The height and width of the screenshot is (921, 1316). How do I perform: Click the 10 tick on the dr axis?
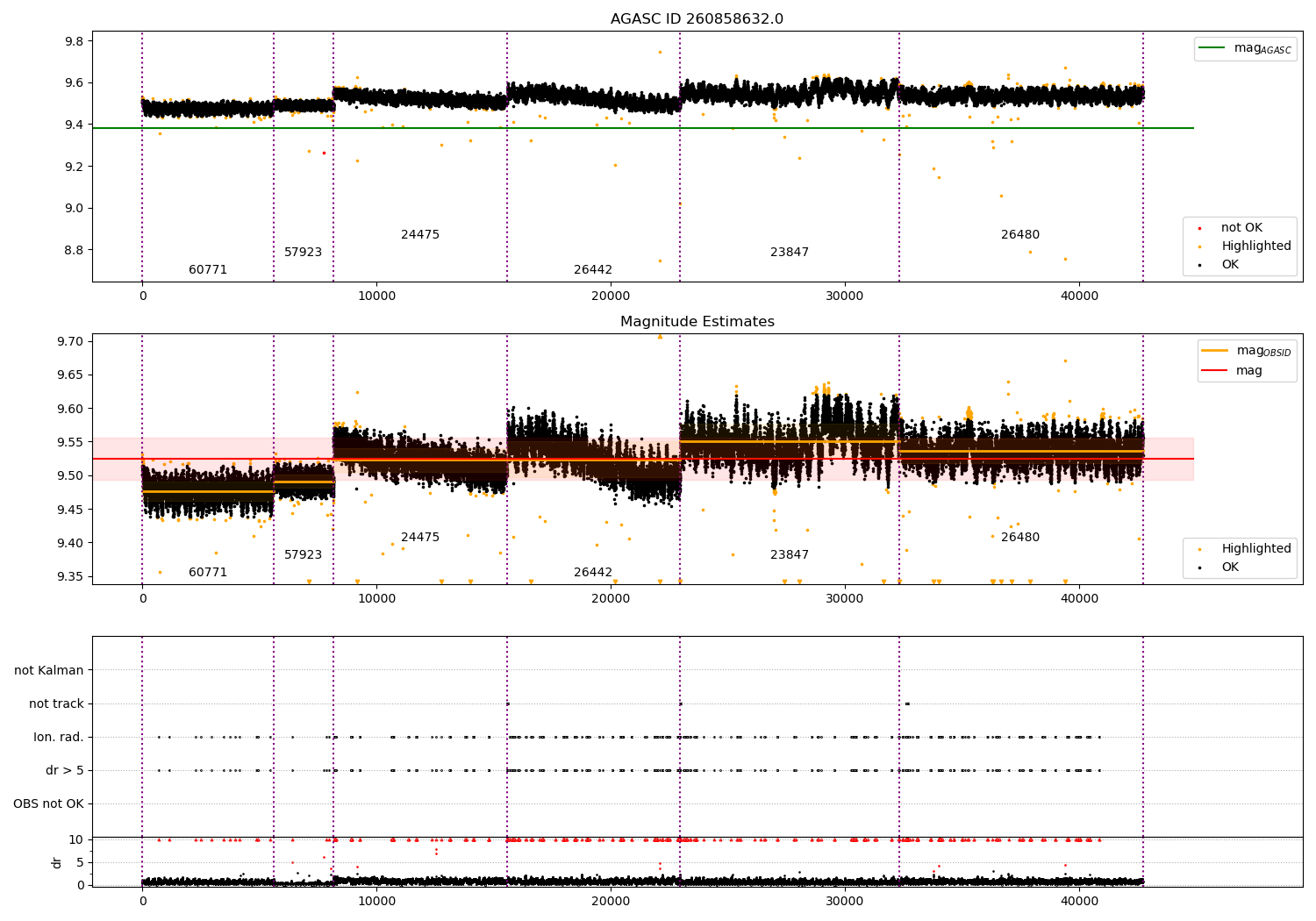(x=76, y=839)
